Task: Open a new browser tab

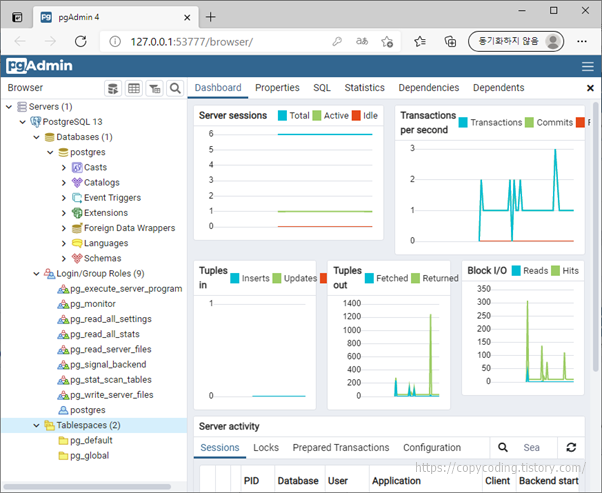Action: [x=210, y=17]
